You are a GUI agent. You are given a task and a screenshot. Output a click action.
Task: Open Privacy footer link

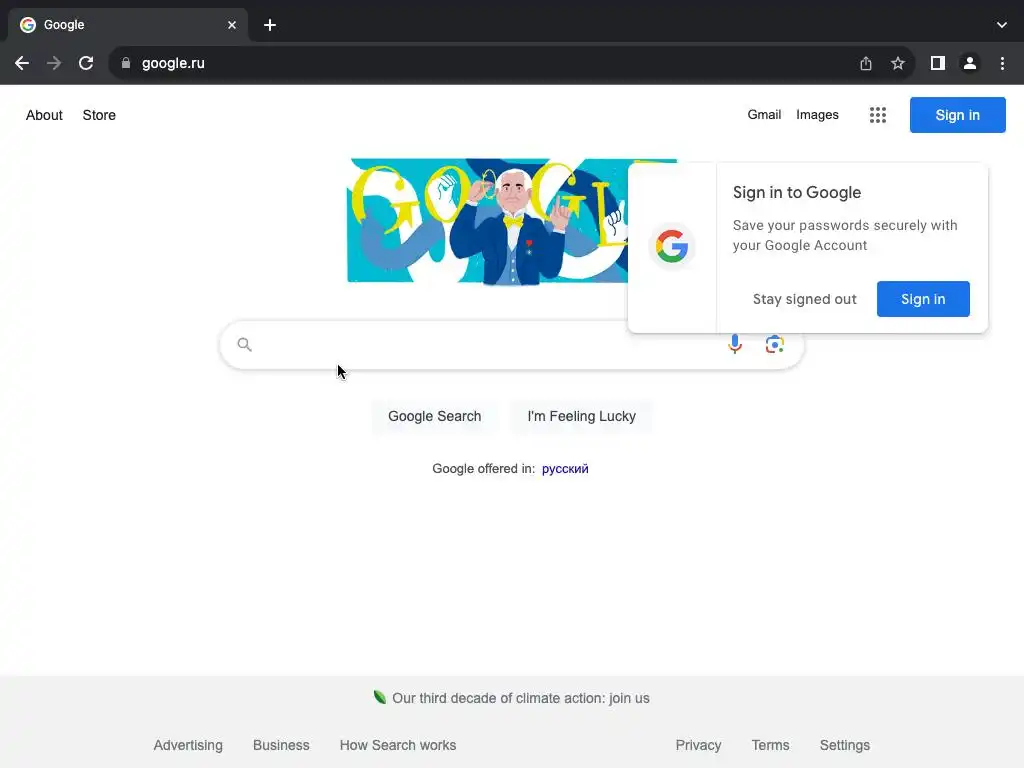click(698, 745)
